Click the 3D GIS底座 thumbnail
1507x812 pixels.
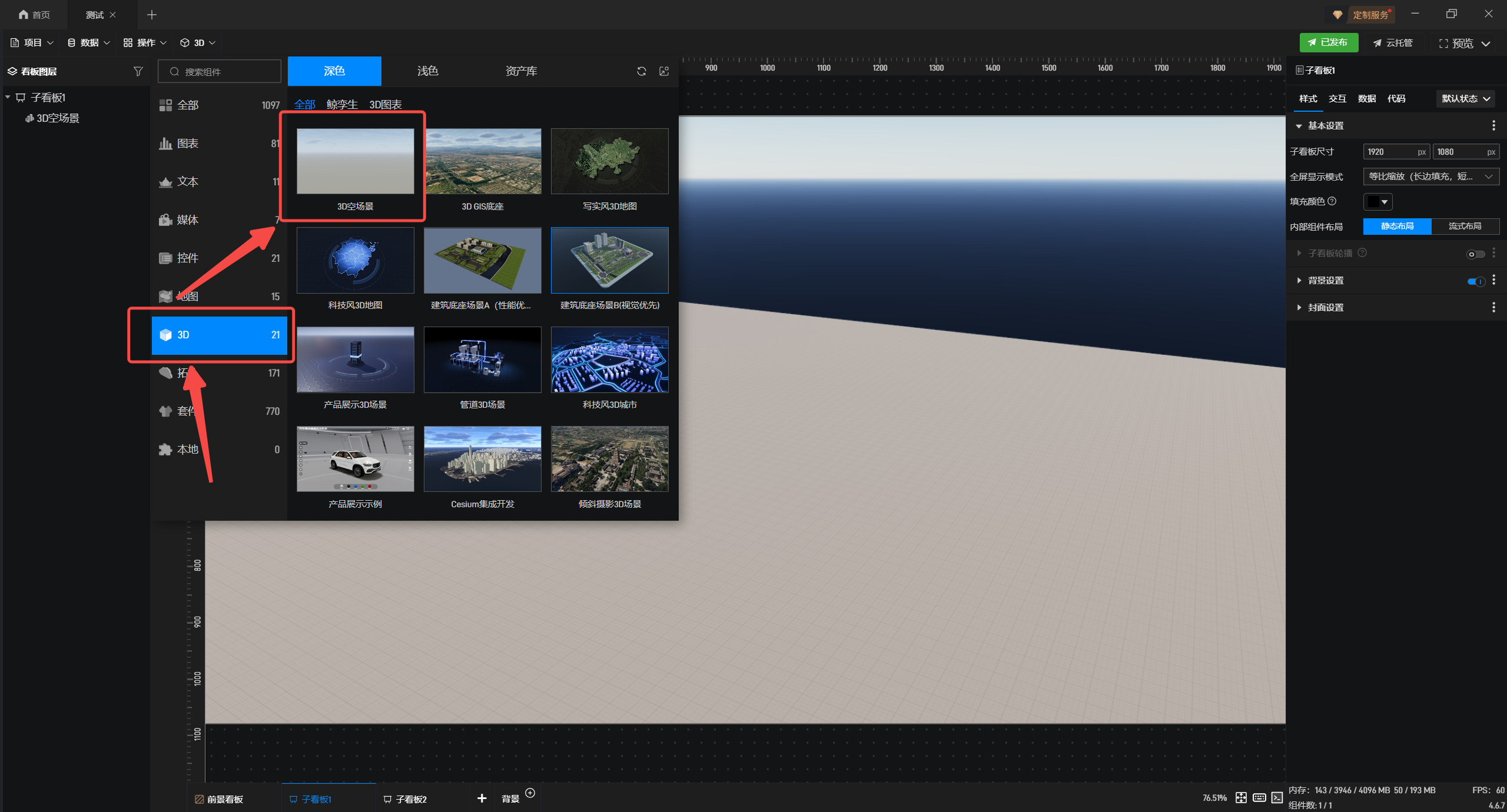(482, 162)
